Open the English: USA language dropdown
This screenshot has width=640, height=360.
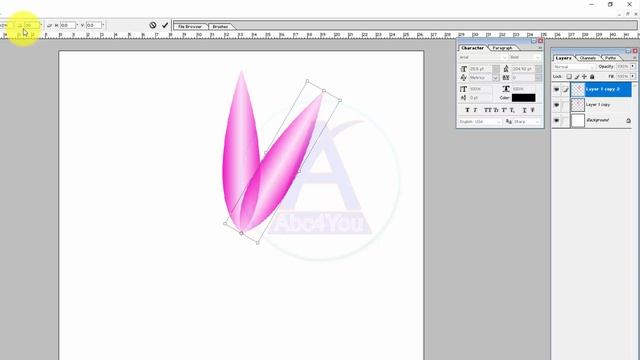click(x=480, y=122)
